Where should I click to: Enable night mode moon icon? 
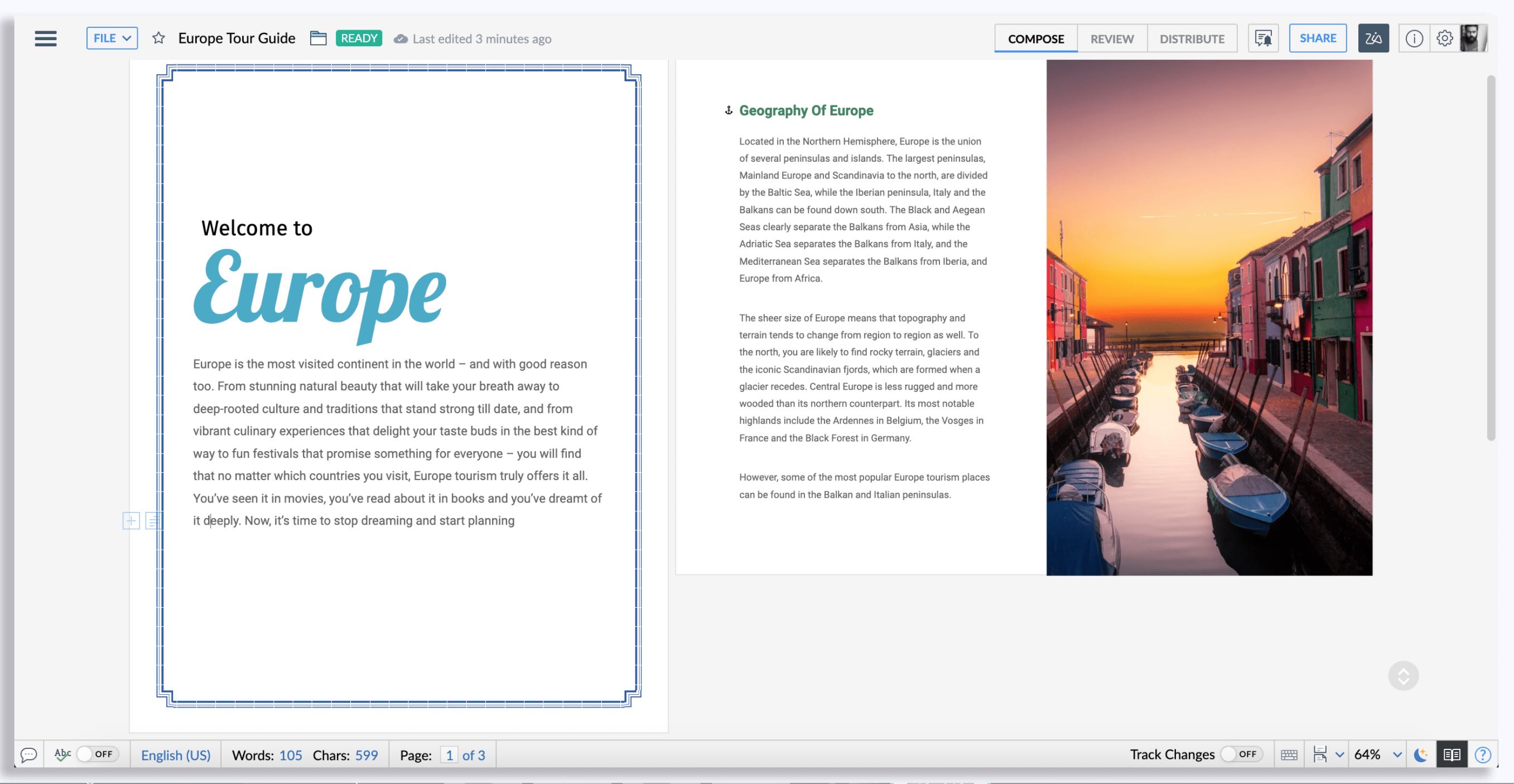[1420, 754]
